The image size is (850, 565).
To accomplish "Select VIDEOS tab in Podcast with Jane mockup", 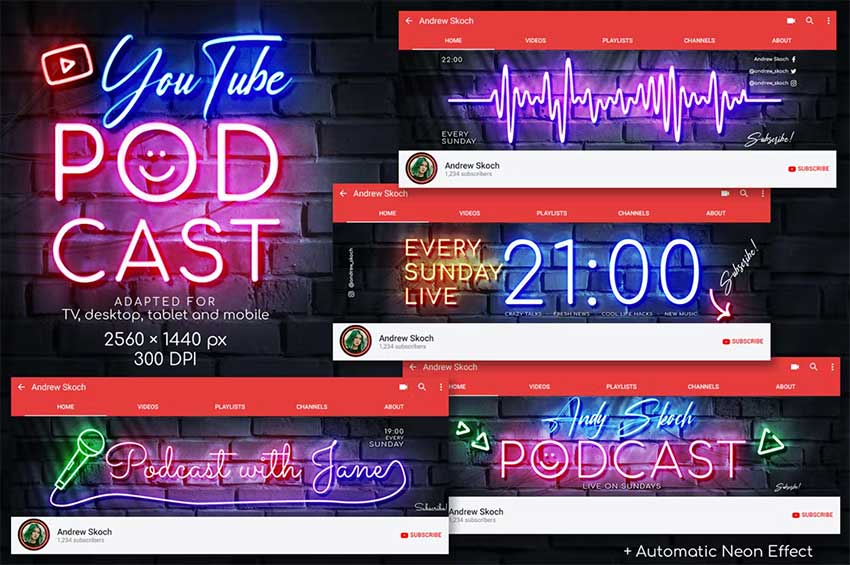I will coord(148,407).
